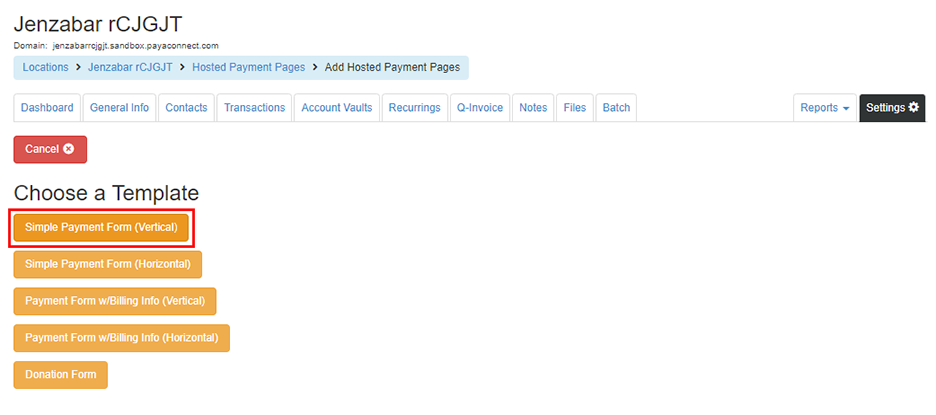The width and height of the screenshot is (936, 415).
Task: Select Payment Form w/Billing Info (Horizontal)
Action: pyautogui.click(x=122, y=338)
